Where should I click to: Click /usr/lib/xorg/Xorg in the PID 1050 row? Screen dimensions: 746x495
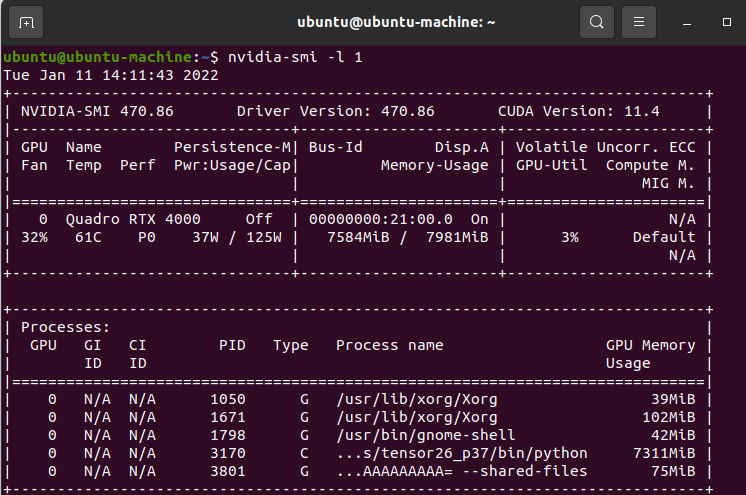click(417, 399)
